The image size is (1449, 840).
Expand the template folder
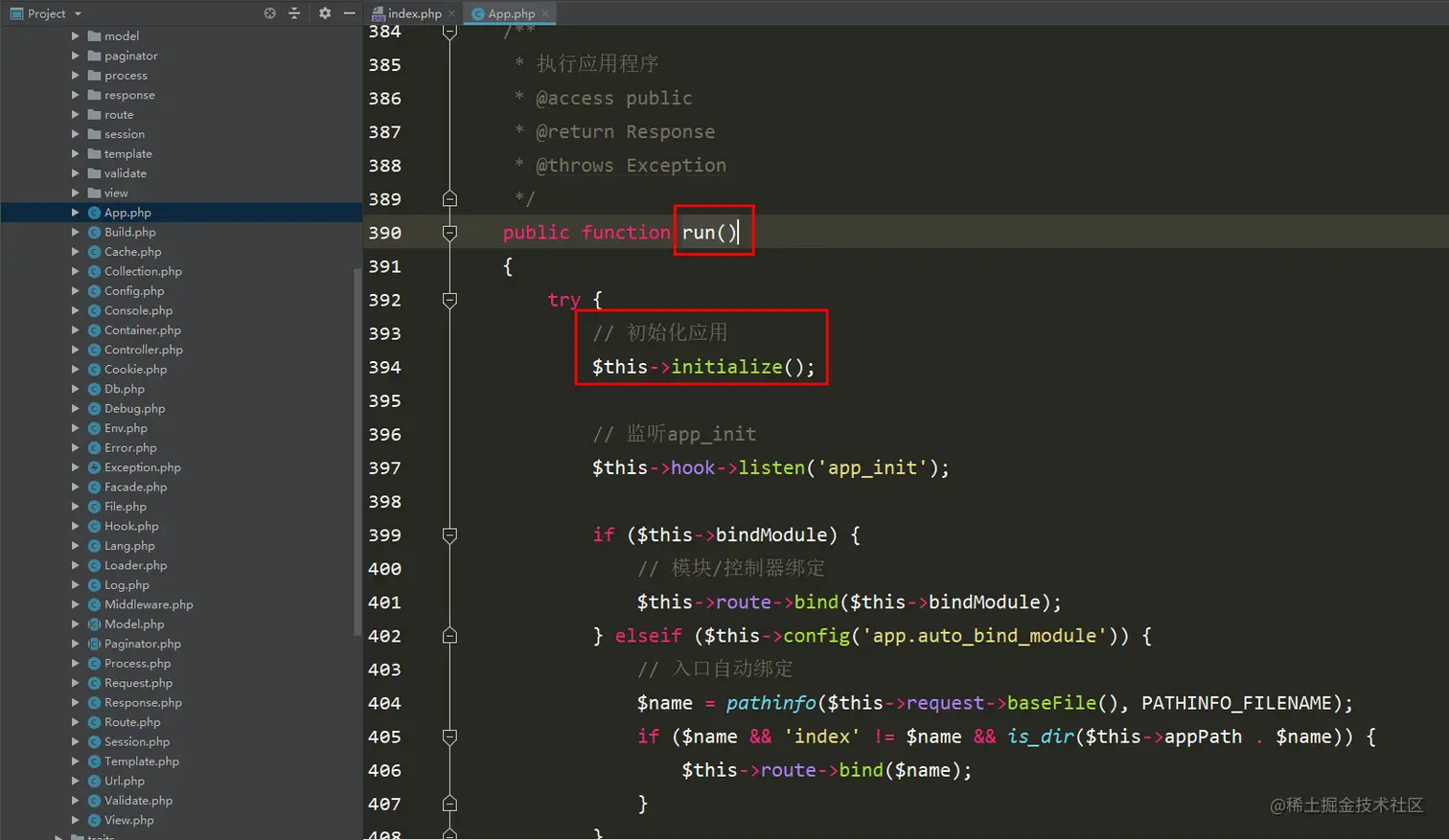(77, 153)
